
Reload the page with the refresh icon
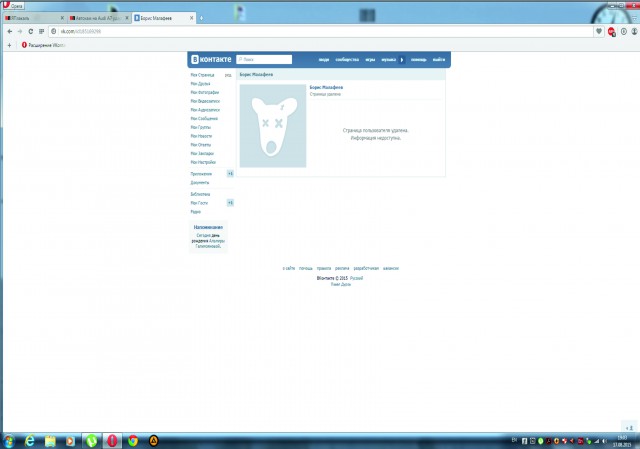point(30,31)
